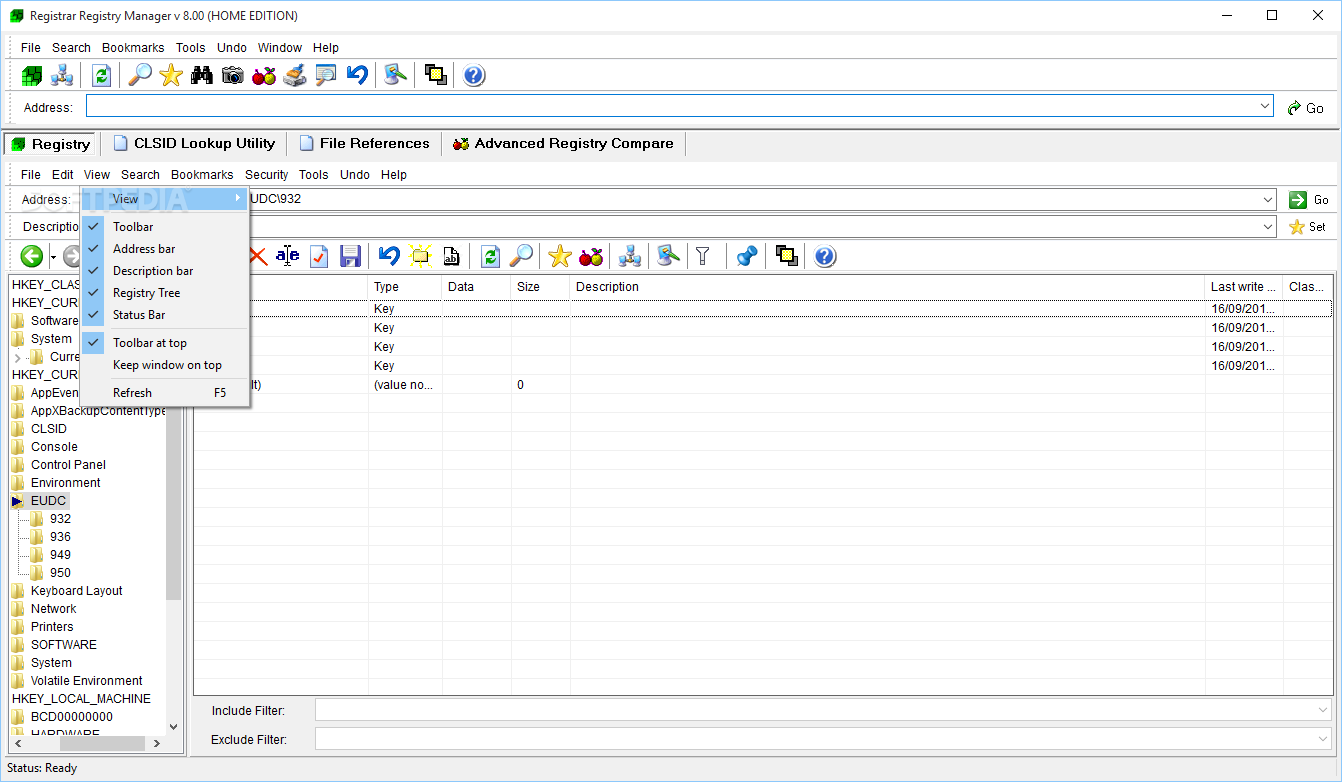Toggle Description bar in the View menu
The image size is (1342, 782).
click(165, 271)
